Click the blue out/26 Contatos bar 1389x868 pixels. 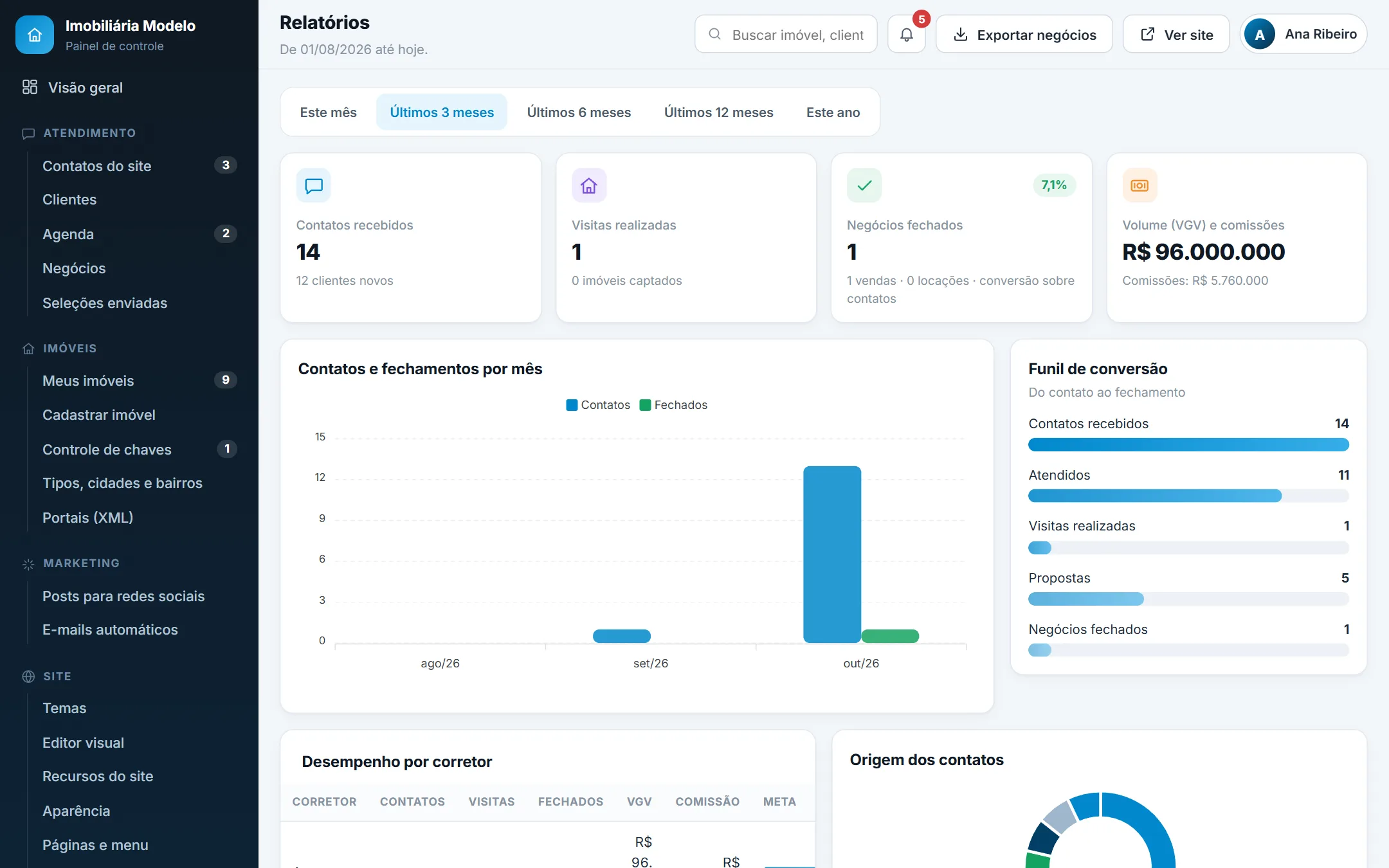tap(832, 554)
